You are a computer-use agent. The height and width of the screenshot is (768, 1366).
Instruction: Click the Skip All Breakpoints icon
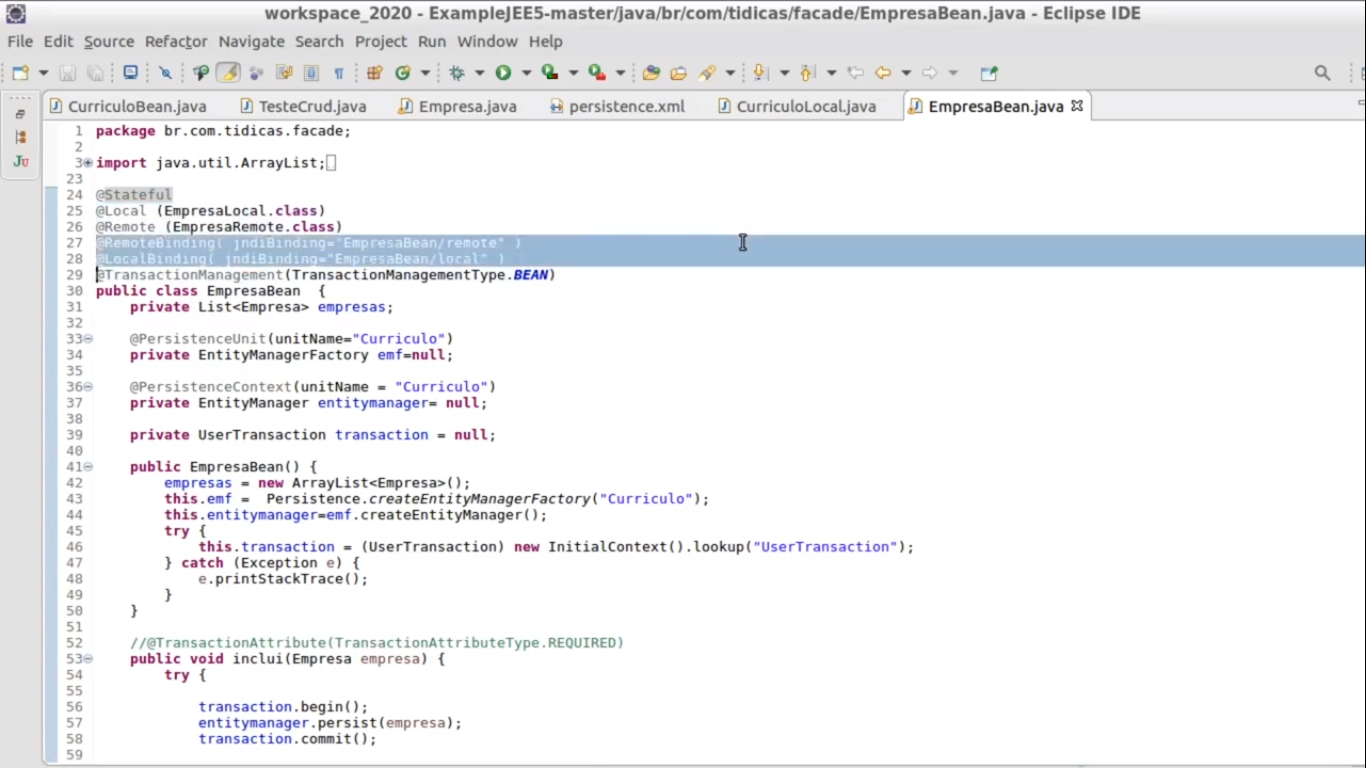(x=165, y=73)
